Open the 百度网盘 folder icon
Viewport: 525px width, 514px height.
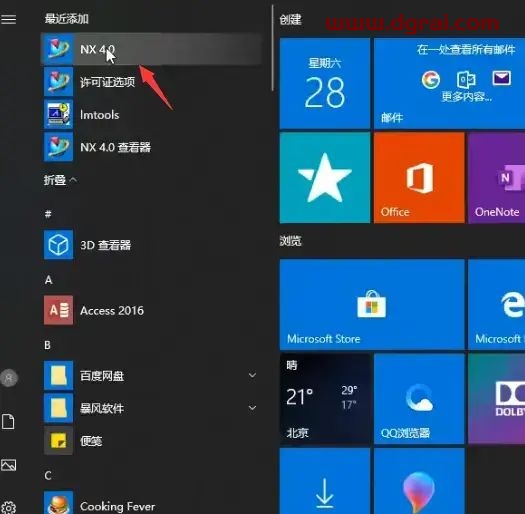pyautogui.click(x=58, y=375)
